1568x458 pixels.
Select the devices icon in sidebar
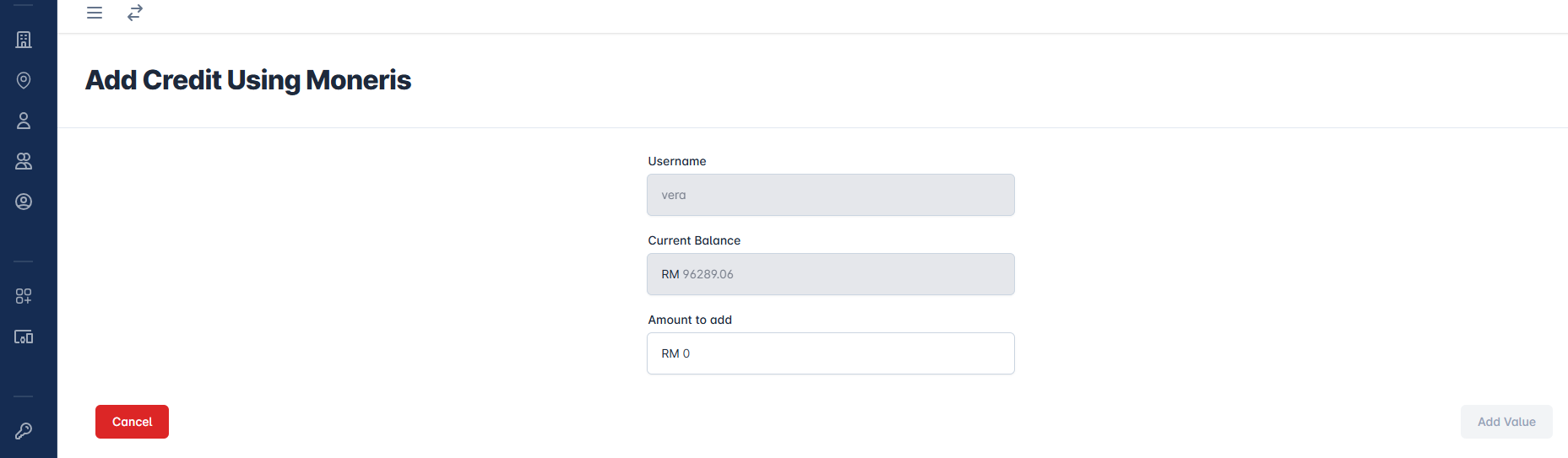click(24, 337)
